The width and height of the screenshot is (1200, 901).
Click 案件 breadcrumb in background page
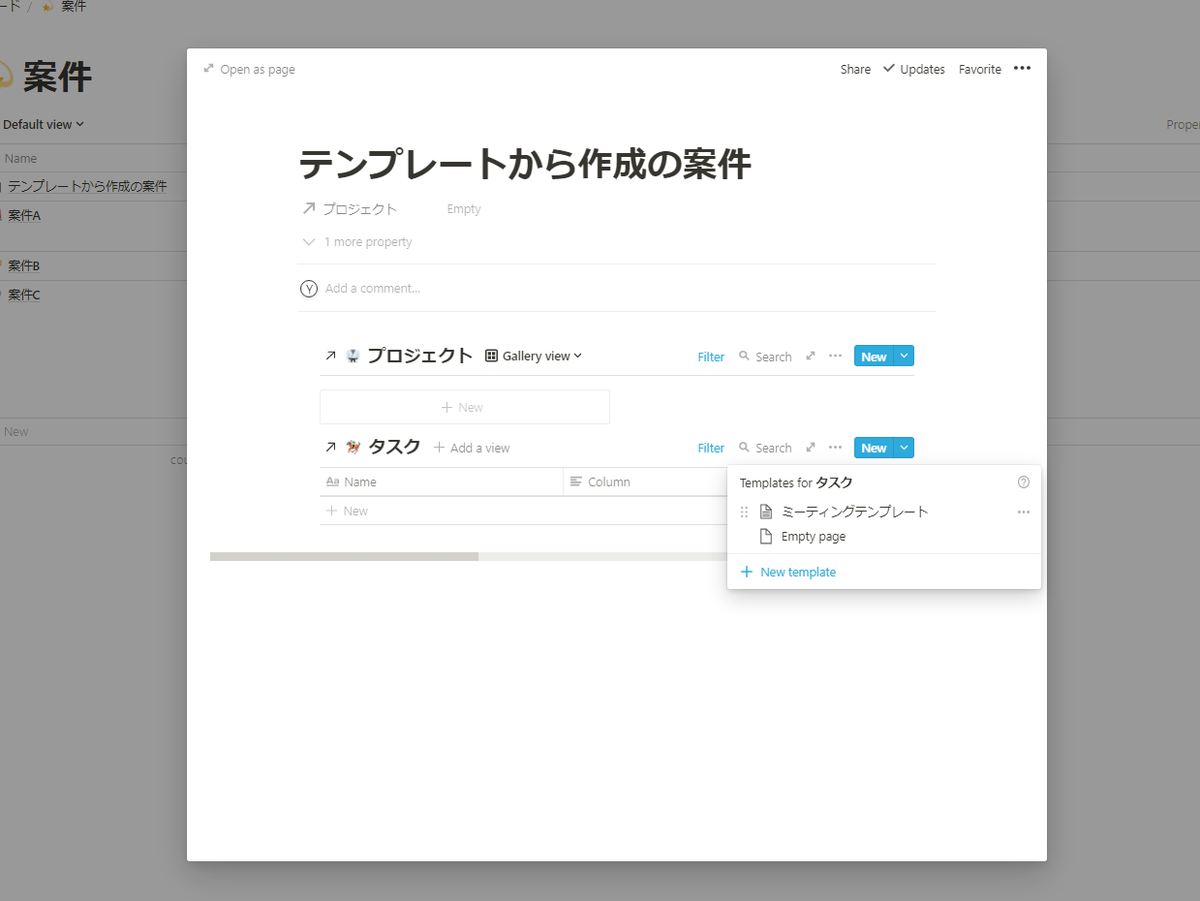73,6
